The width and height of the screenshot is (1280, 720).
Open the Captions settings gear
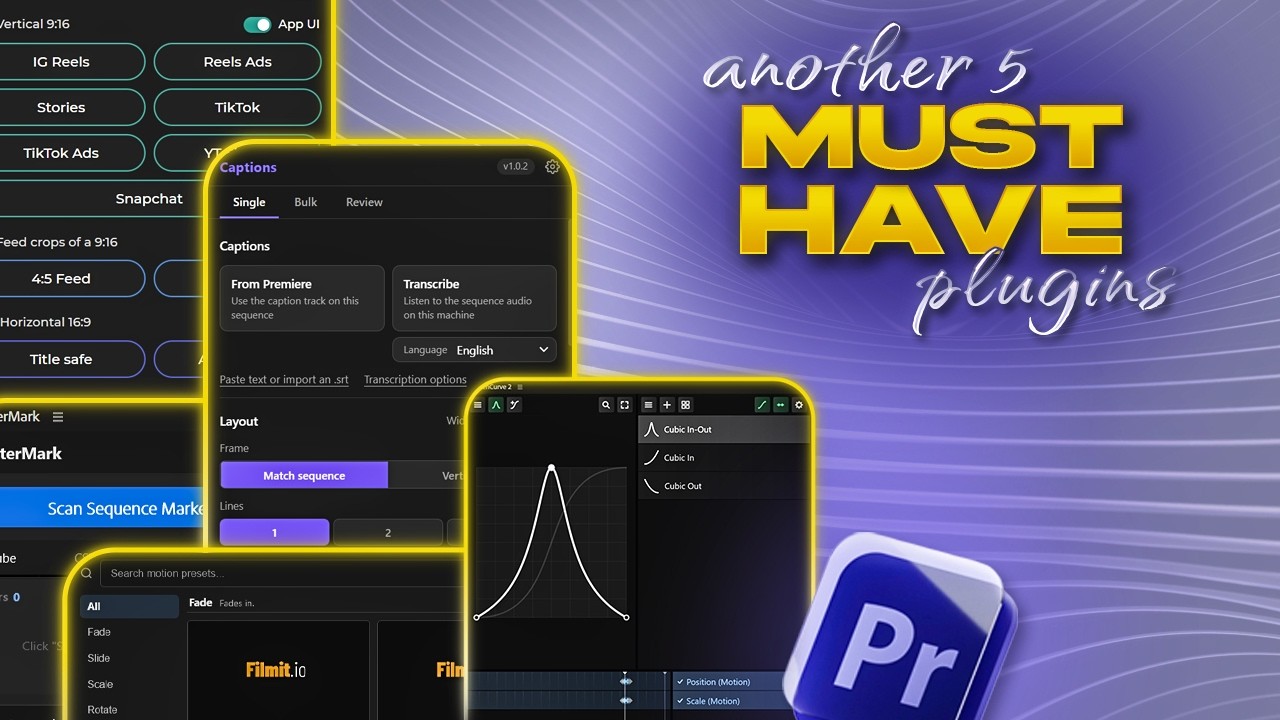(552, 167)
